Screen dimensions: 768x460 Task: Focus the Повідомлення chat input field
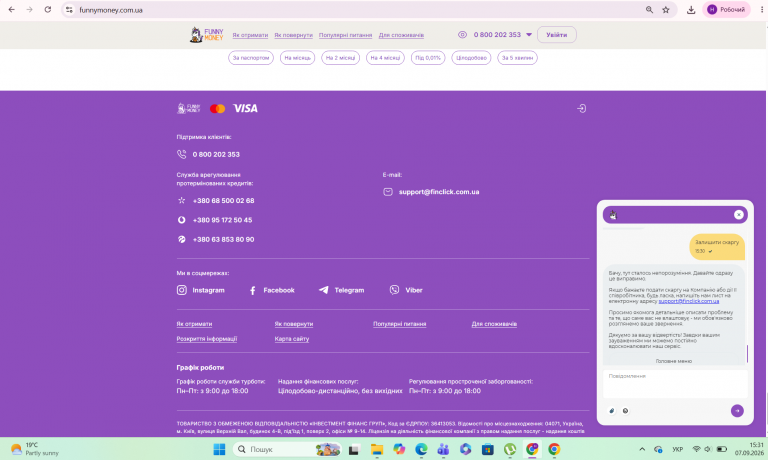(x=675, y=384)
